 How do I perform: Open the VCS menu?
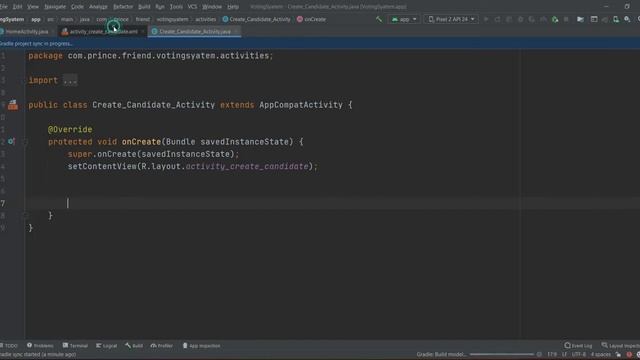[192, 7]
